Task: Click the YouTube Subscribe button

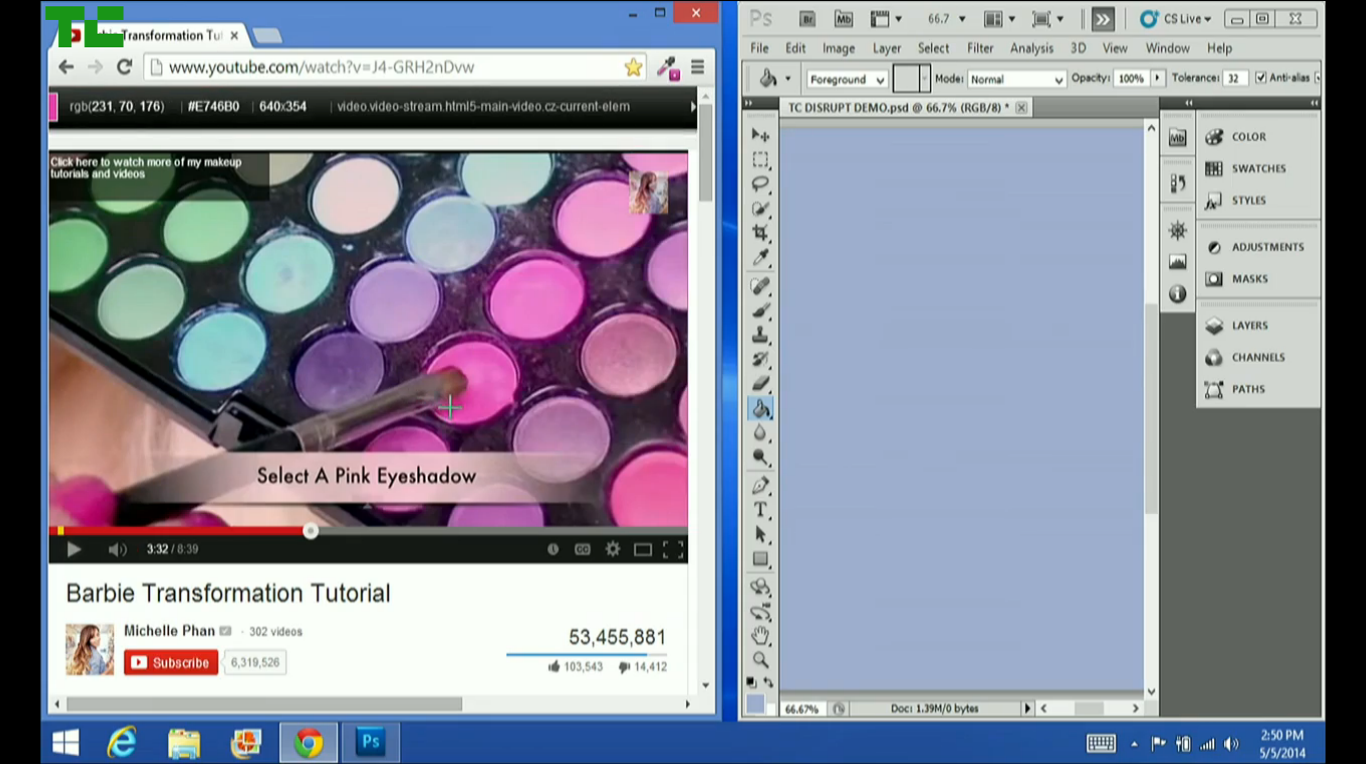Action: tap(171, 662)
